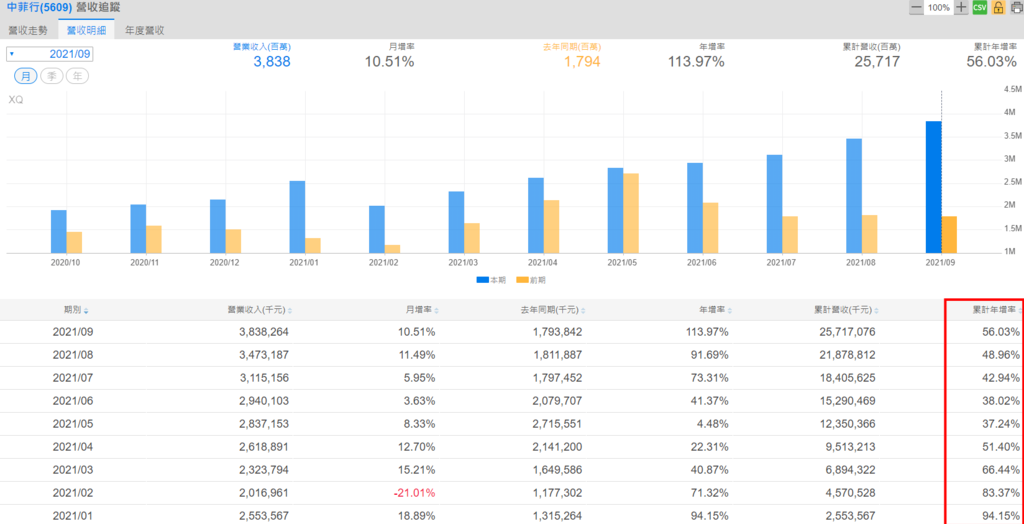Zoom in with the plus button
This screenshot has width=1024, height=524.
[961, 7]
